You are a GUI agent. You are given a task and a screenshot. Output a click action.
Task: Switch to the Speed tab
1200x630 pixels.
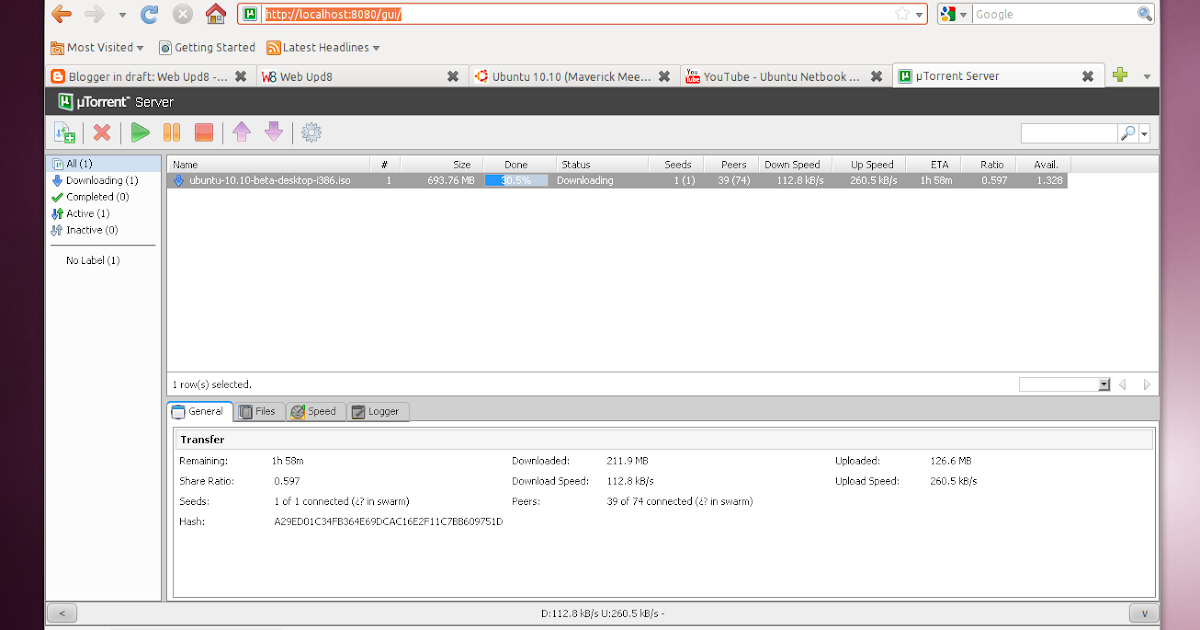tap(315, 411)
